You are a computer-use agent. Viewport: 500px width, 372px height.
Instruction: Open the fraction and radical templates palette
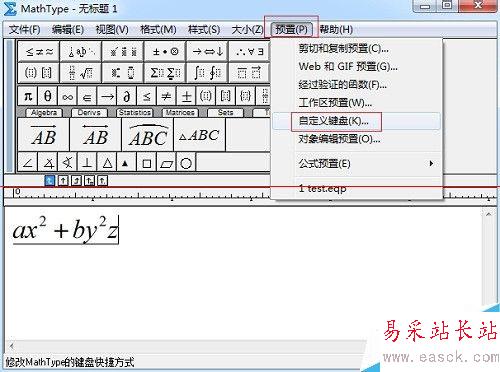81,72
